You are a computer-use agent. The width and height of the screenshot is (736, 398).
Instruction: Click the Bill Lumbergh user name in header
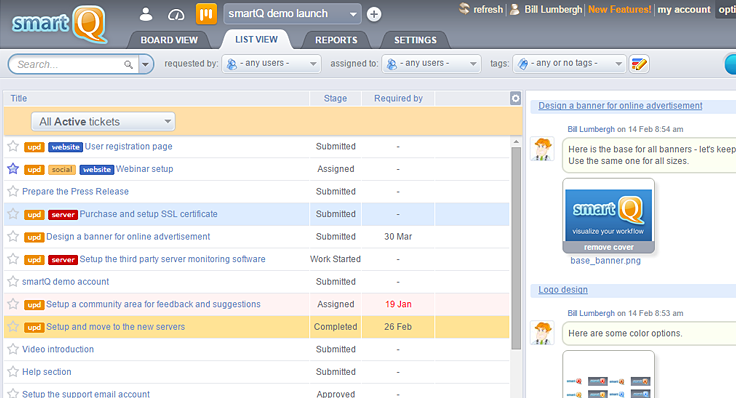pyautogui.click(x=553, y=9)
